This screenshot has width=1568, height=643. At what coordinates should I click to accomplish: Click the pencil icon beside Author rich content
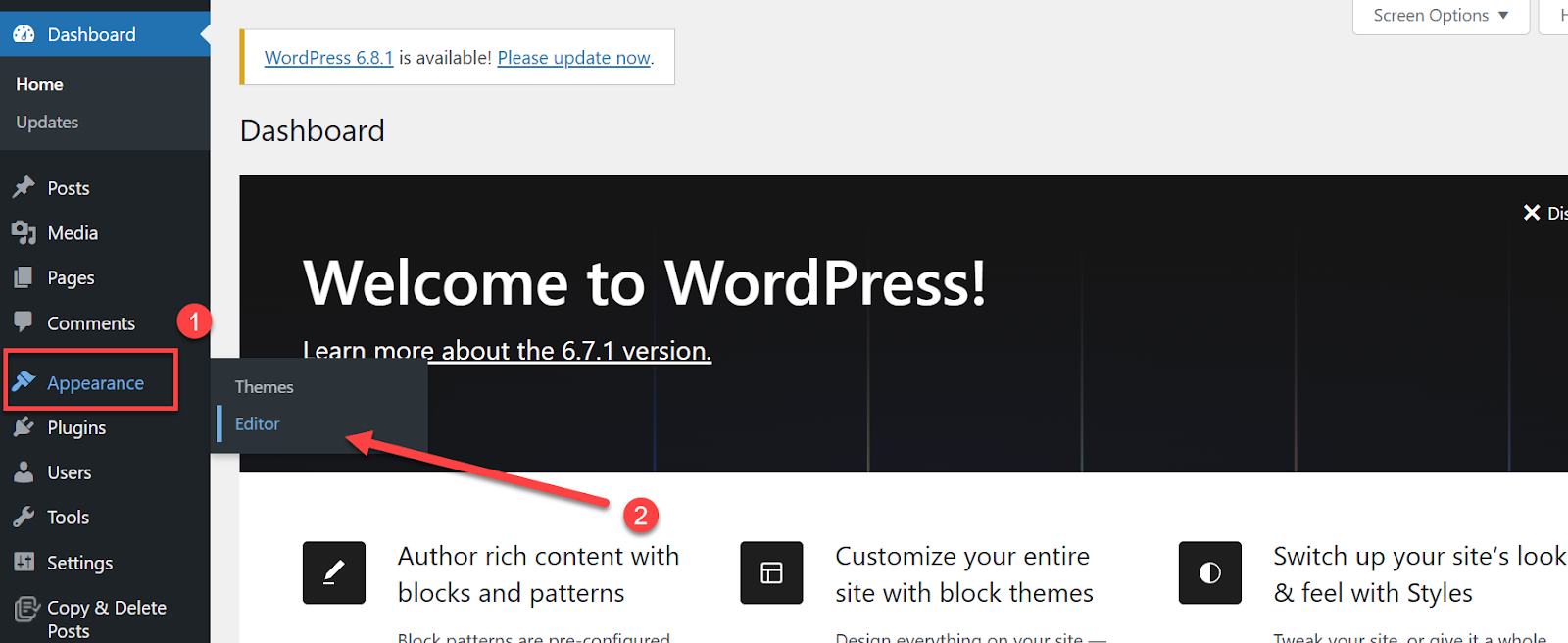pyautogui.click(x=334, y=572)
